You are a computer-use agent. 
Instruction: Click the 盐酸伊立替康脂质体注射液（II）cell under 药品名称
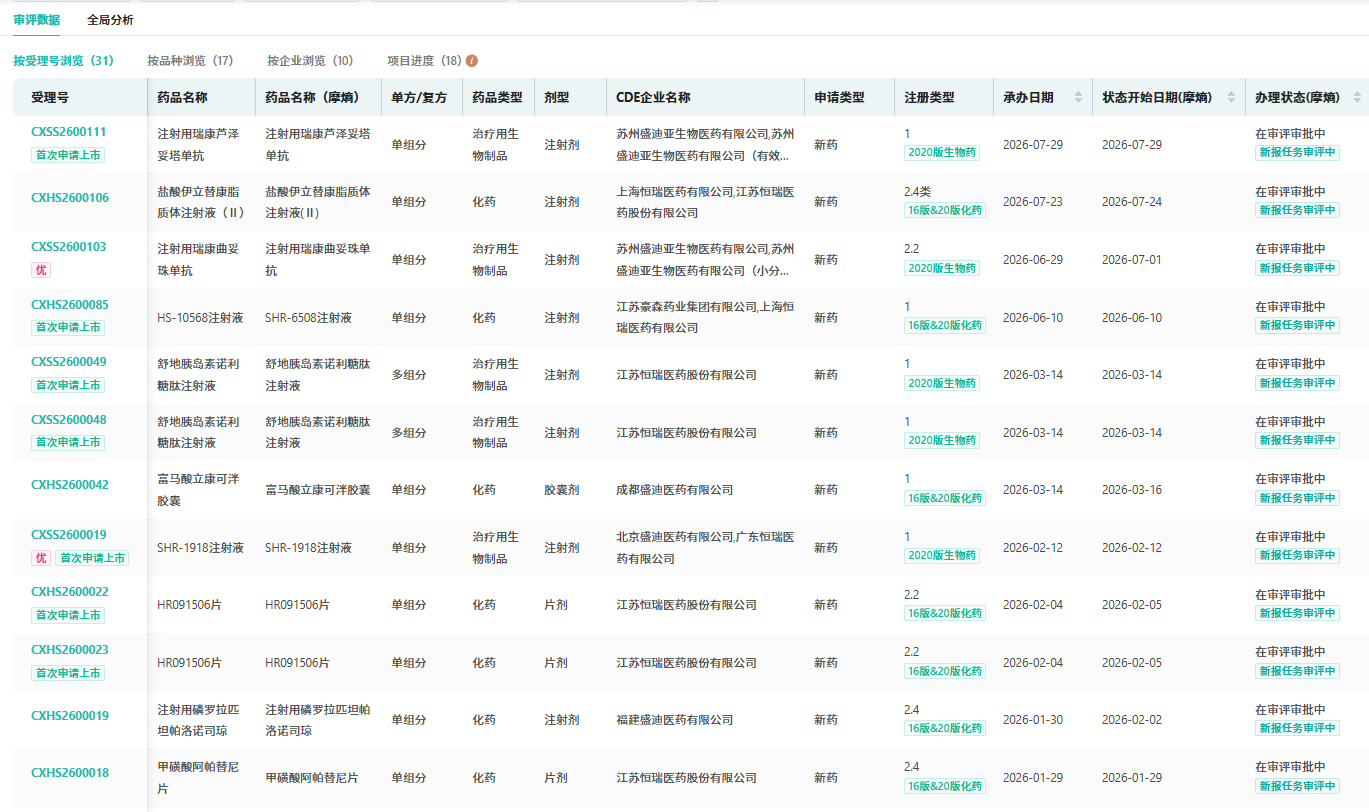[x=201, y=202]
